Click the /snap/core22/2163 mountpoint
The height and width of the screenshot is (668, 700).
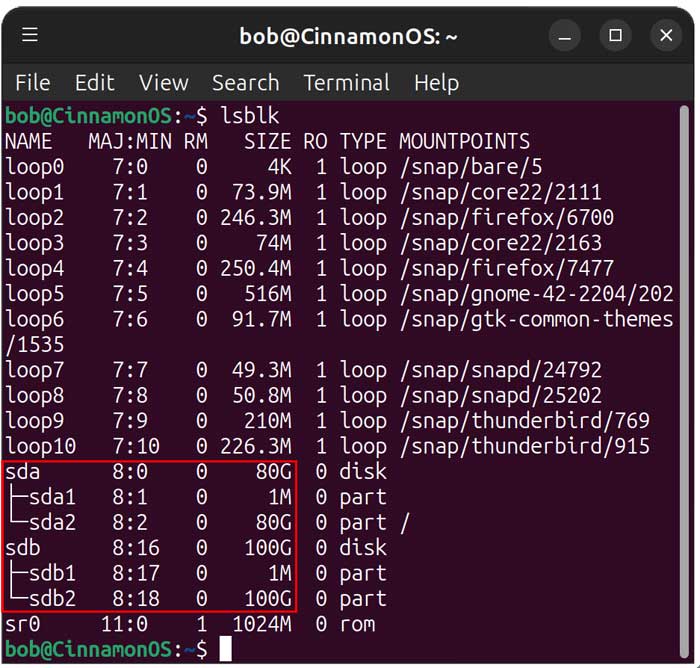pyautogui.click(x=501, y=243)
